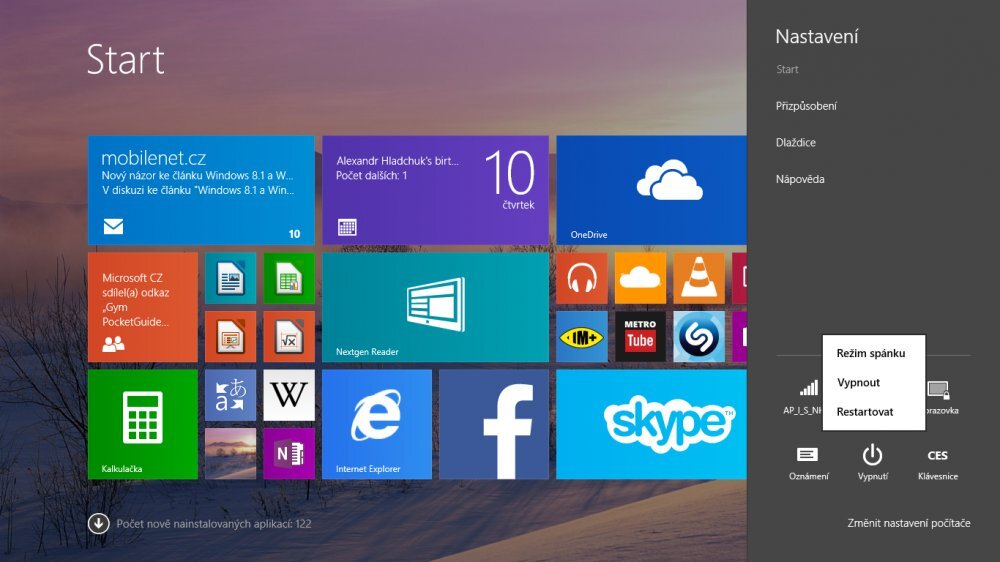Launch the Skype tile
The image size is (1000, 562).
tap(651, 424)
